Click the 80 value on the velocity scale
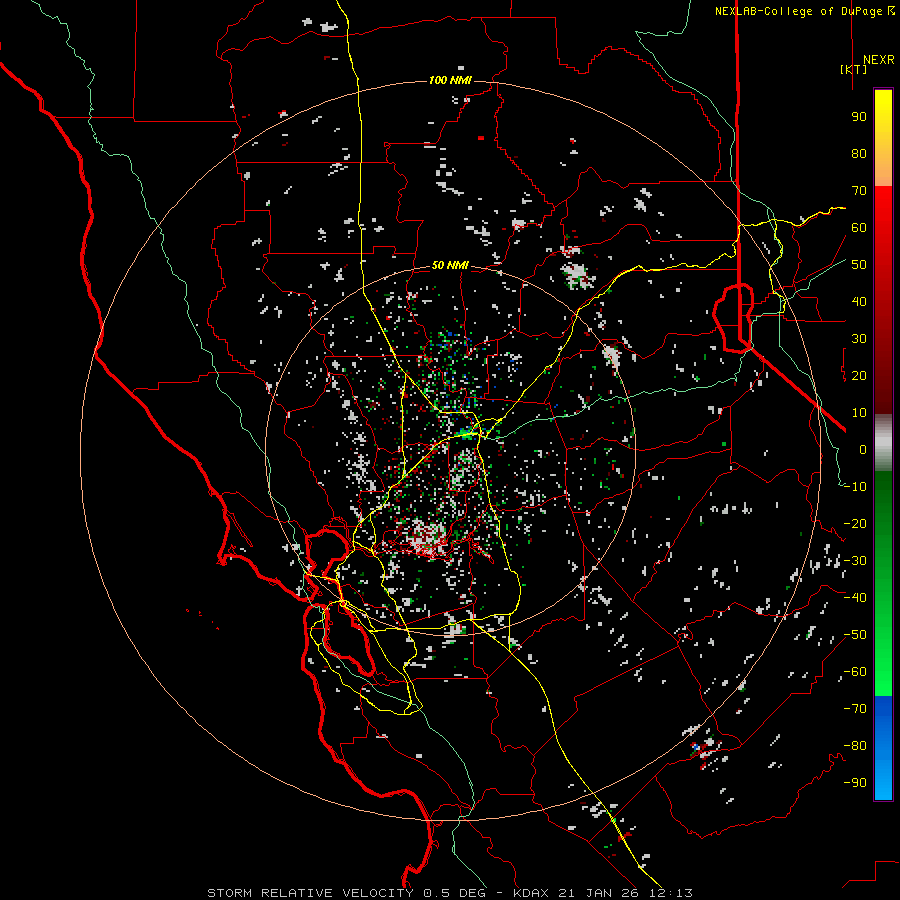This screenshot has width=900, height=900. coord(859,154)
